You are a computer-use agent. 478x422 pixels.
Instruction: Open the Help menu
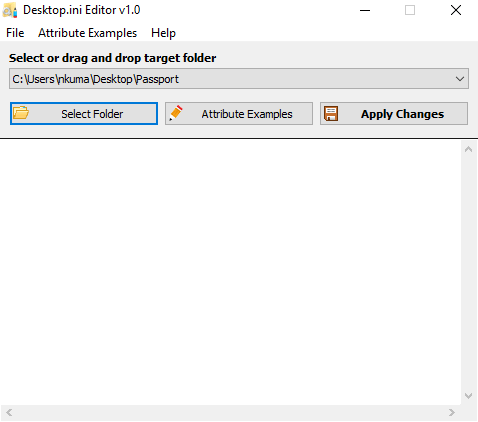click(163, 33)
